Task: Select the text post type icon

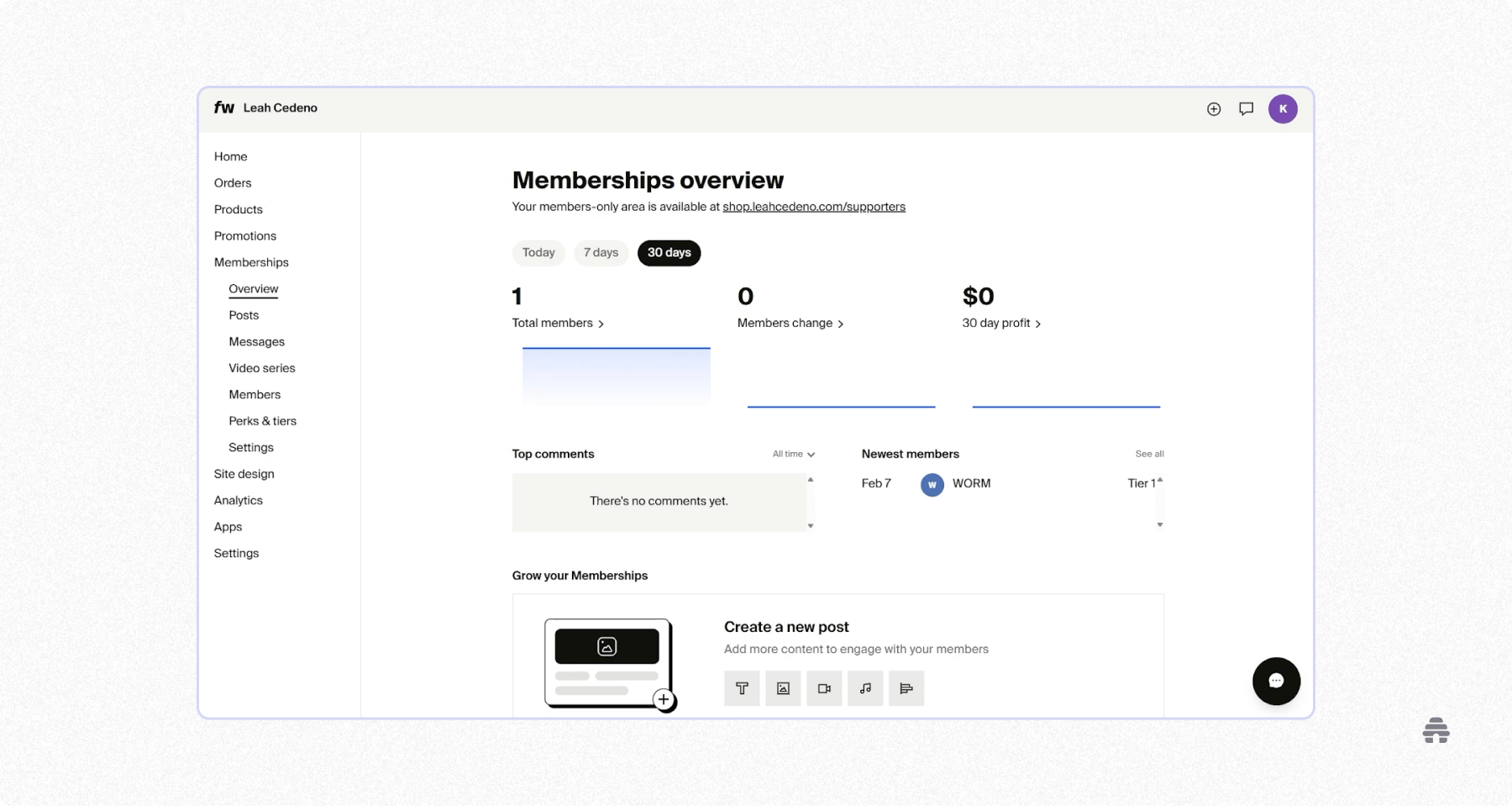Action: tap(742, 688)
